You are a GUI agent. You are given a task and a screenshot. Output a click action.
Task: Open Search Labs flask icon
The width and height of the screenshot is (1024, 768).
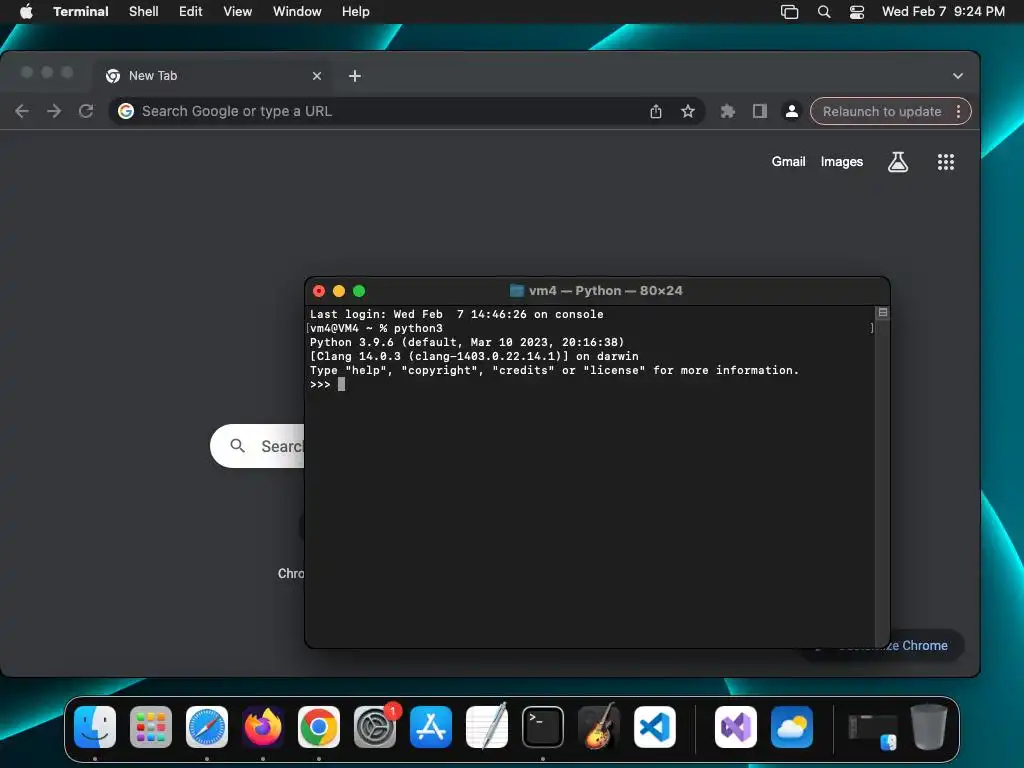point(898,162)
